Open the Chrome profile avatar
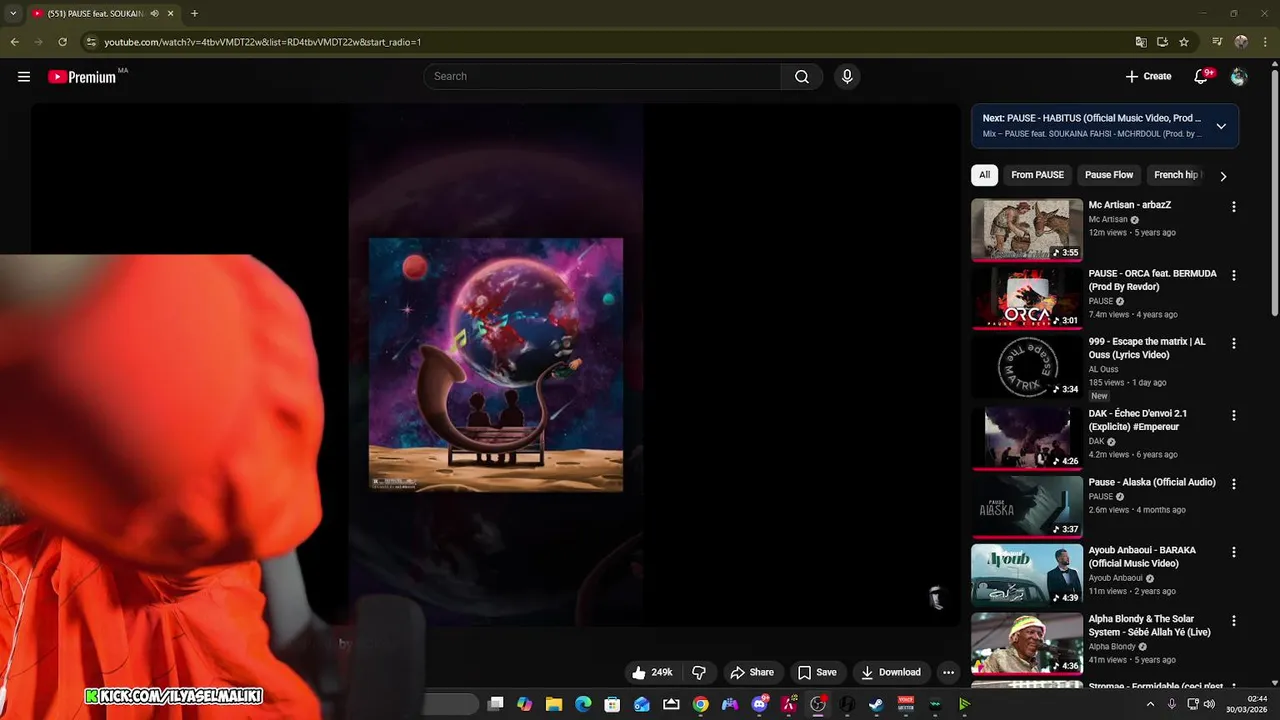This screenshot has height=720, width=1280. tap(1241, 42)
